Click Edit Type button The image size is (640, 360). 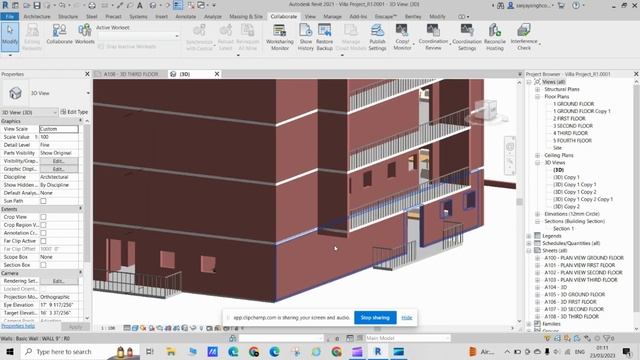pos(74,112)
